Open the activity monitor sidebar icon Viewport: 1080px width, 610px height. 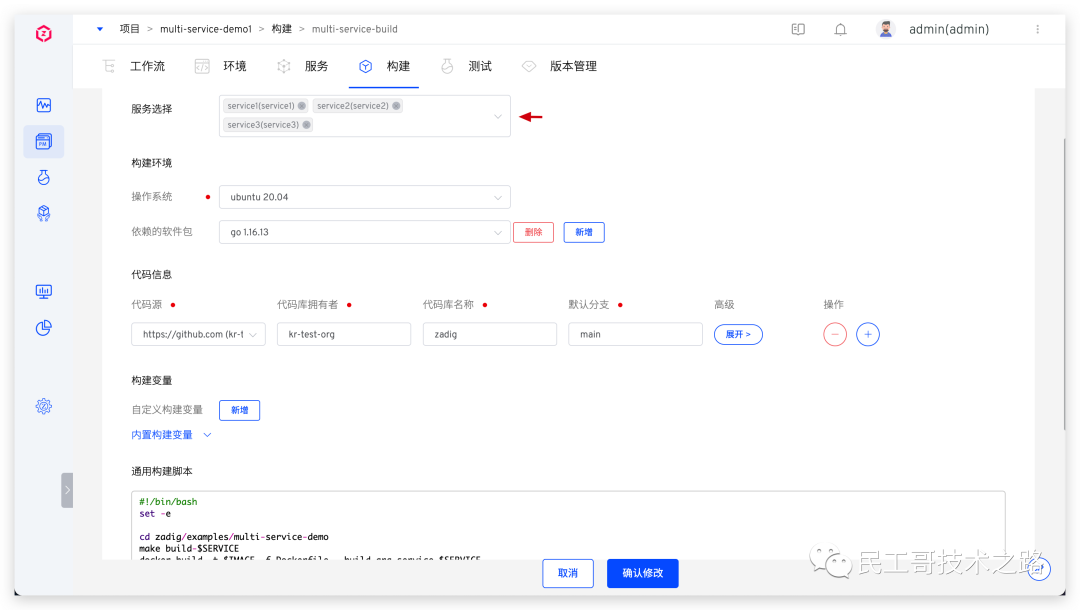43,105
